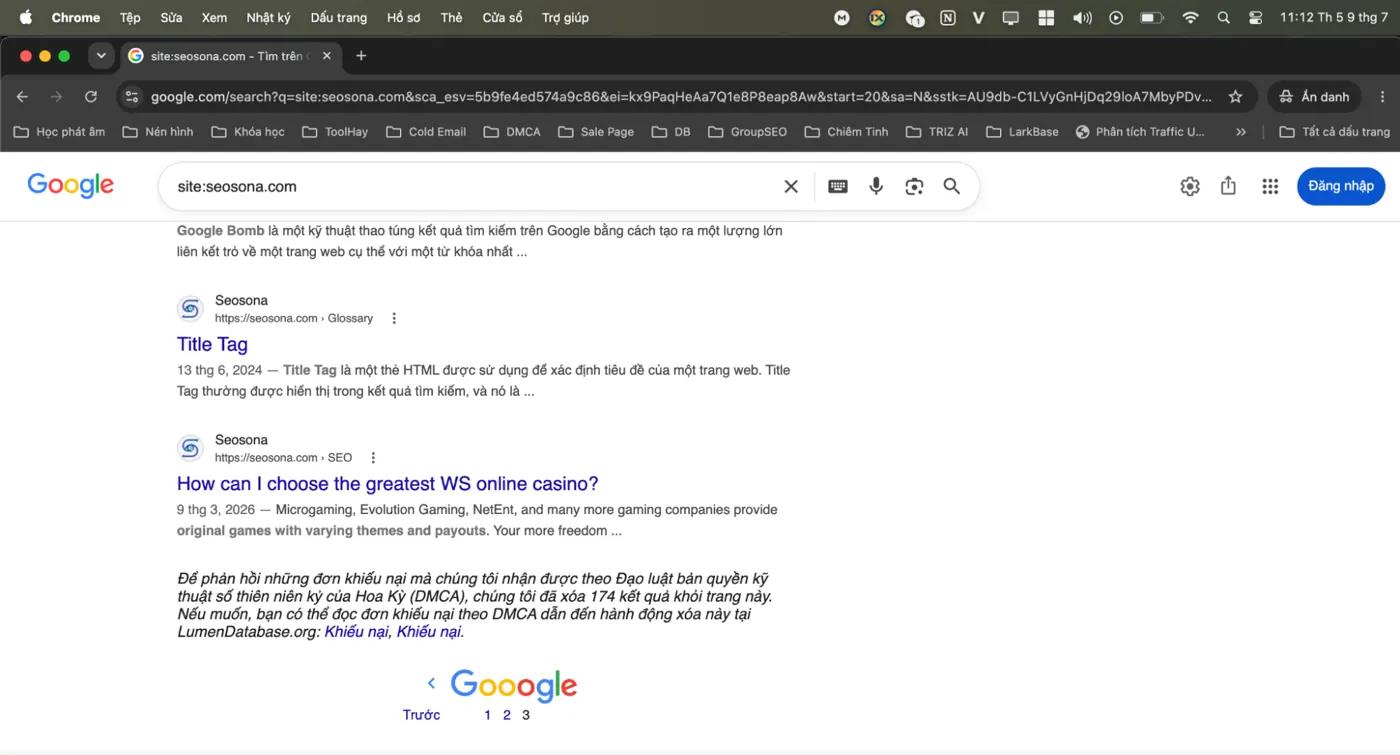Screen dimensions: 1400x755
Task: Open the tab search dropdown arrow
Action: 101,56
